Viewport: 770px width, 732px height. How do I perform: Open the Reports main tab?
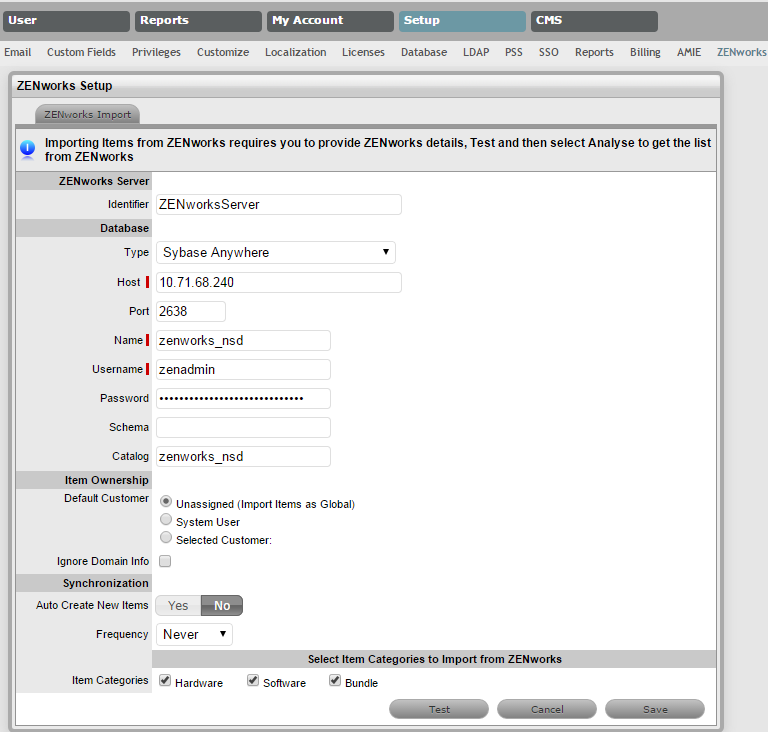pyautogui.click(x=197, y=21)
